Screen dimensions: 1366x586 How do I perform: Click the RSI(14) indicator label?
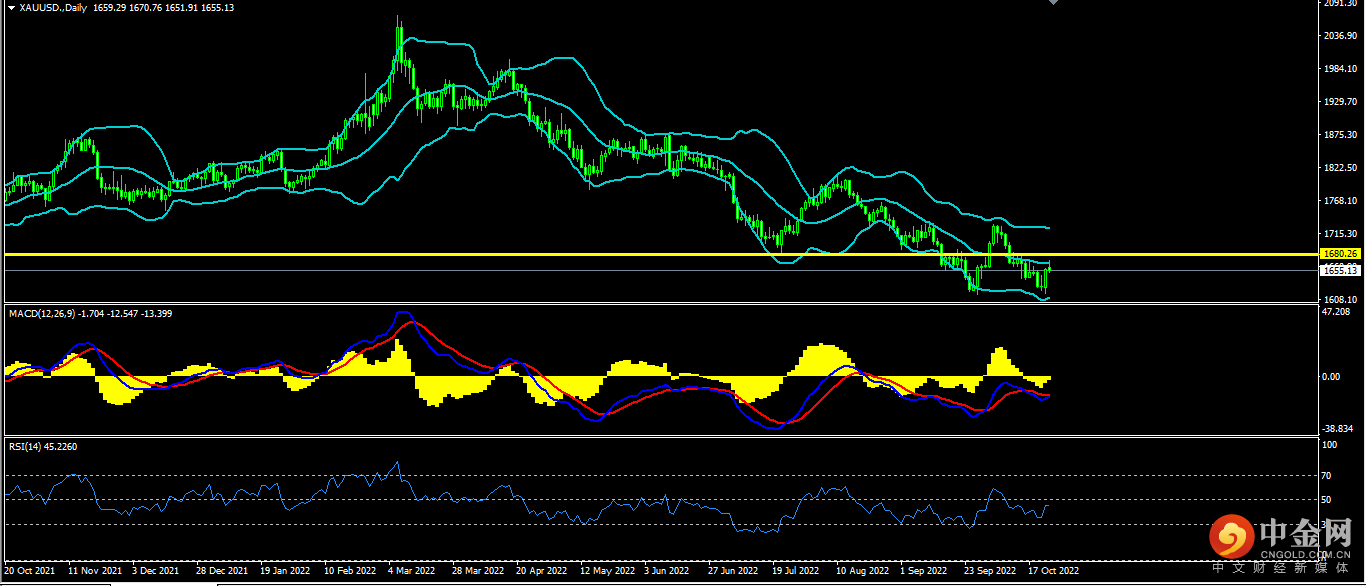click(x=27, y=446)
